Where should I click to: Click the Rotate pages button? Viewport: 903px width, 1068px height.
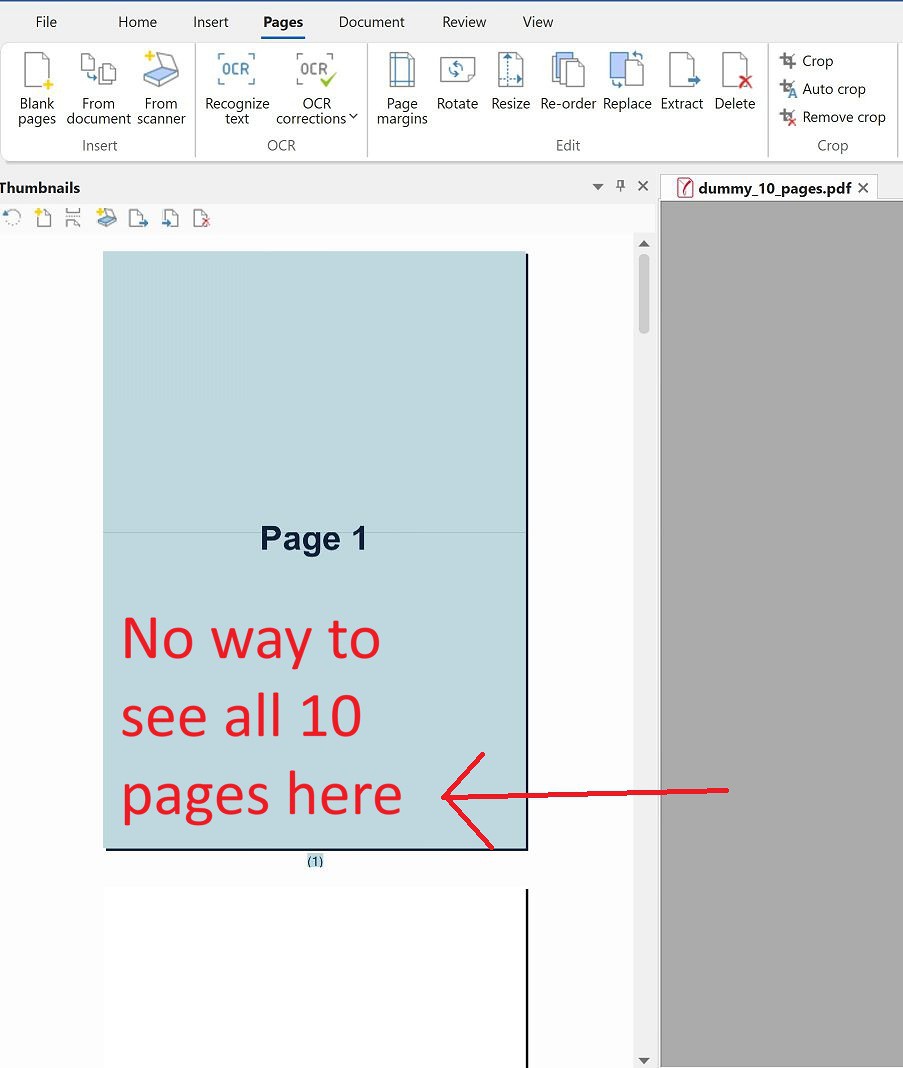point(457,82)
